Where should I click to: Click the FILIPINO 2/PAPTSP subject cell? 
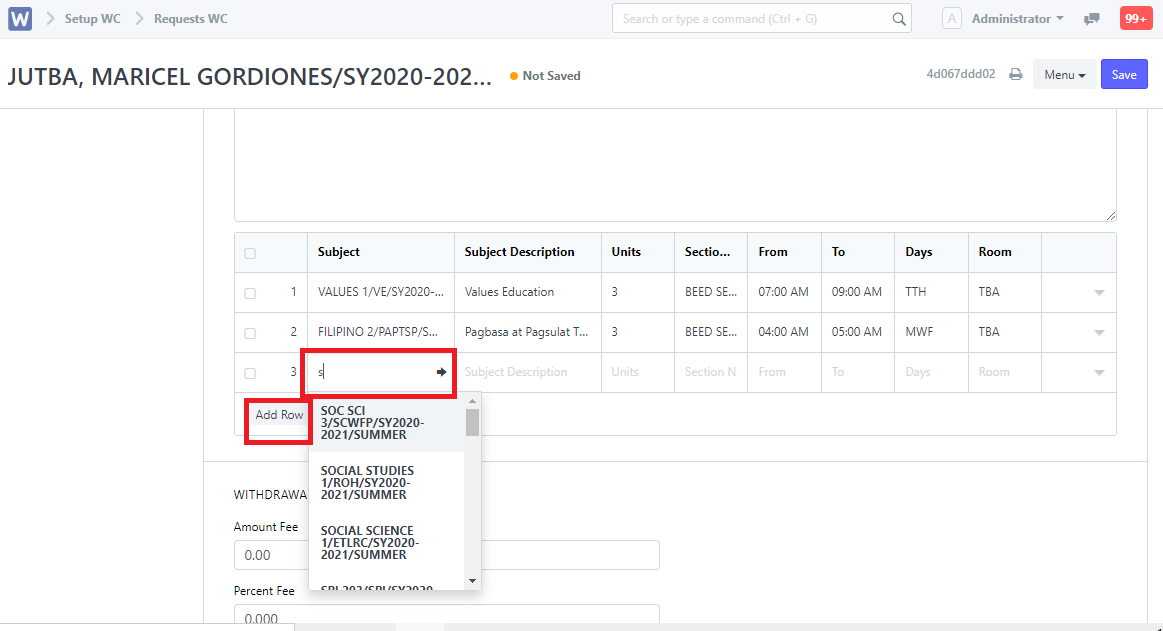pos(380,332)
